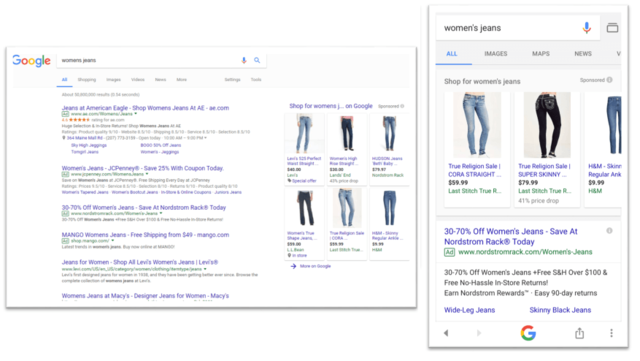640x361 pixels.
Task: Select the desktop All tab
Action: (64, 80)
